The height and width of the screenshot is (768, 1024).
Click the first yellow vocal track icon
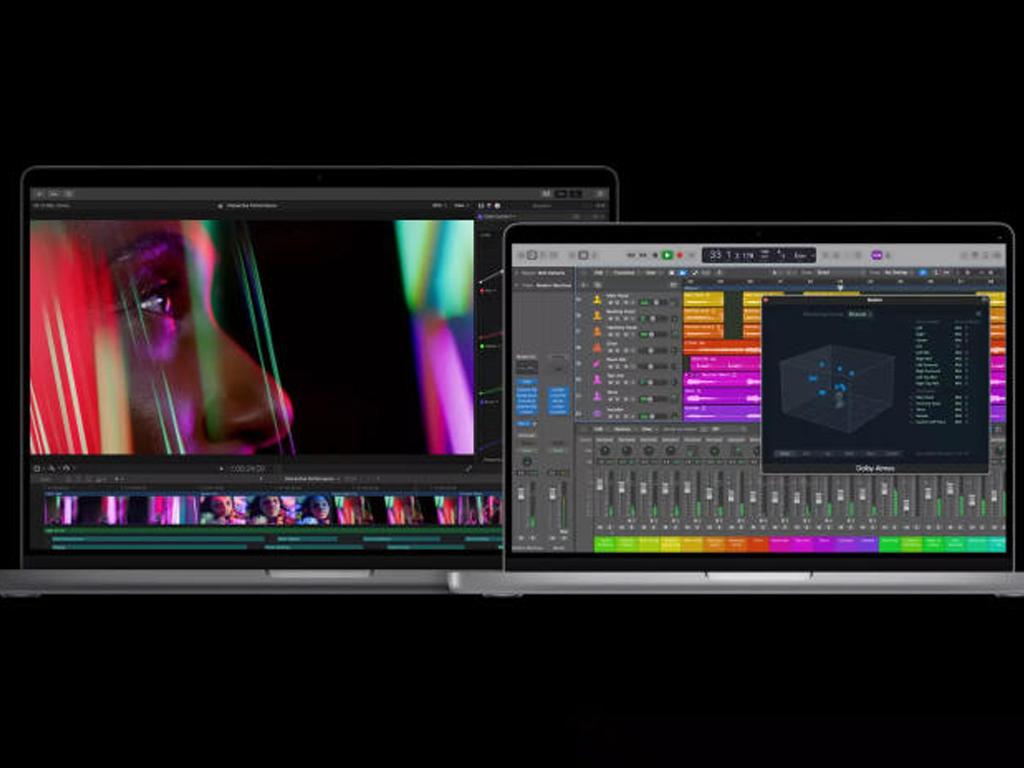(x=597, y=298)
